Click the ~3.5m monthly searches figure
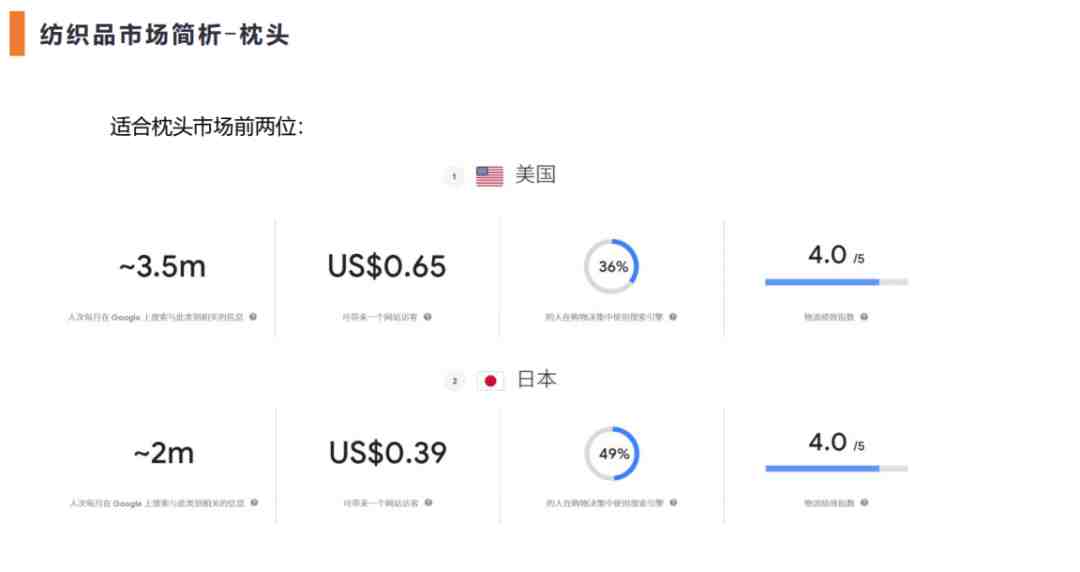 coord(163,267)
